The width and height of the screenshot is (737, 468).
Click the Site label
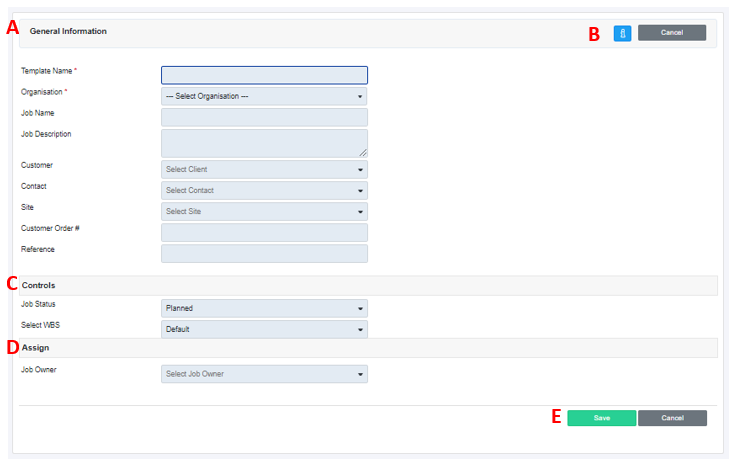(27, 207)
